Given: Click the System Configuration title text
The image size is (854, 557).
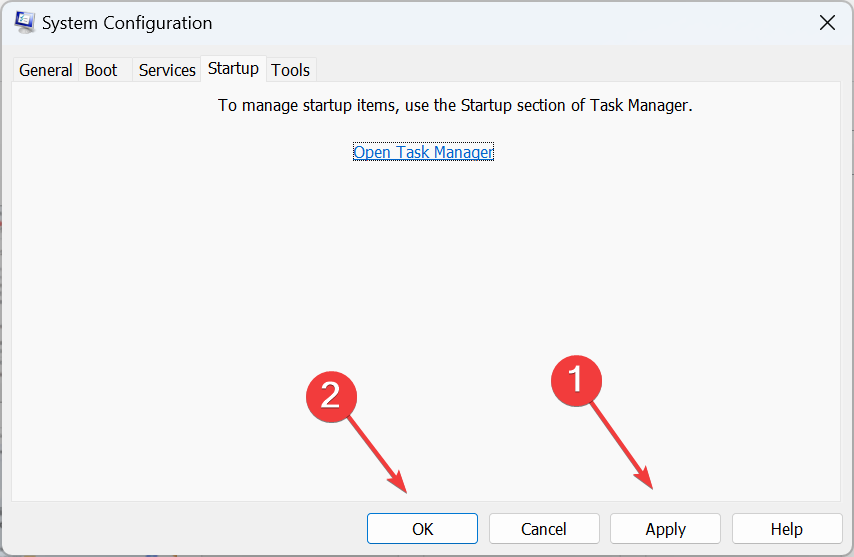Looking at the screenshot, I should tap(127, 23).
